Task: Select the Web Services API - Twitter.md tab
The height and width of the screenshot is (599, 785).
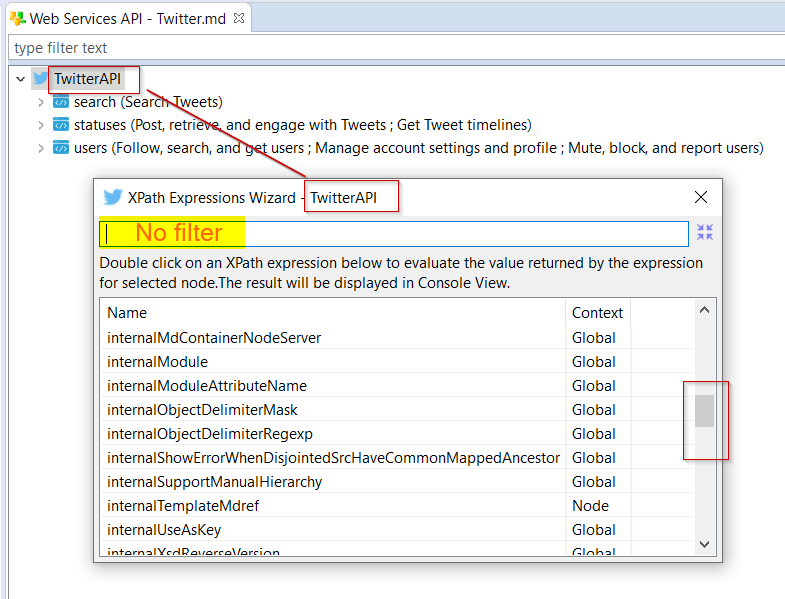Action: click(128, 19)
